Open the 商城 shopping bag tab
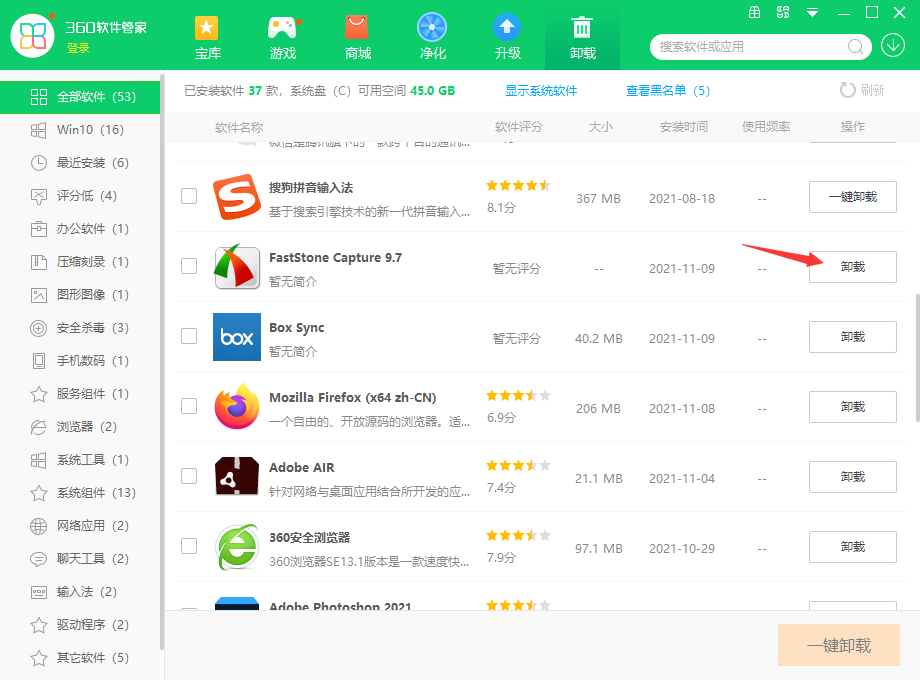The width and height of the screenshot is (920, 680). [357, 38]
